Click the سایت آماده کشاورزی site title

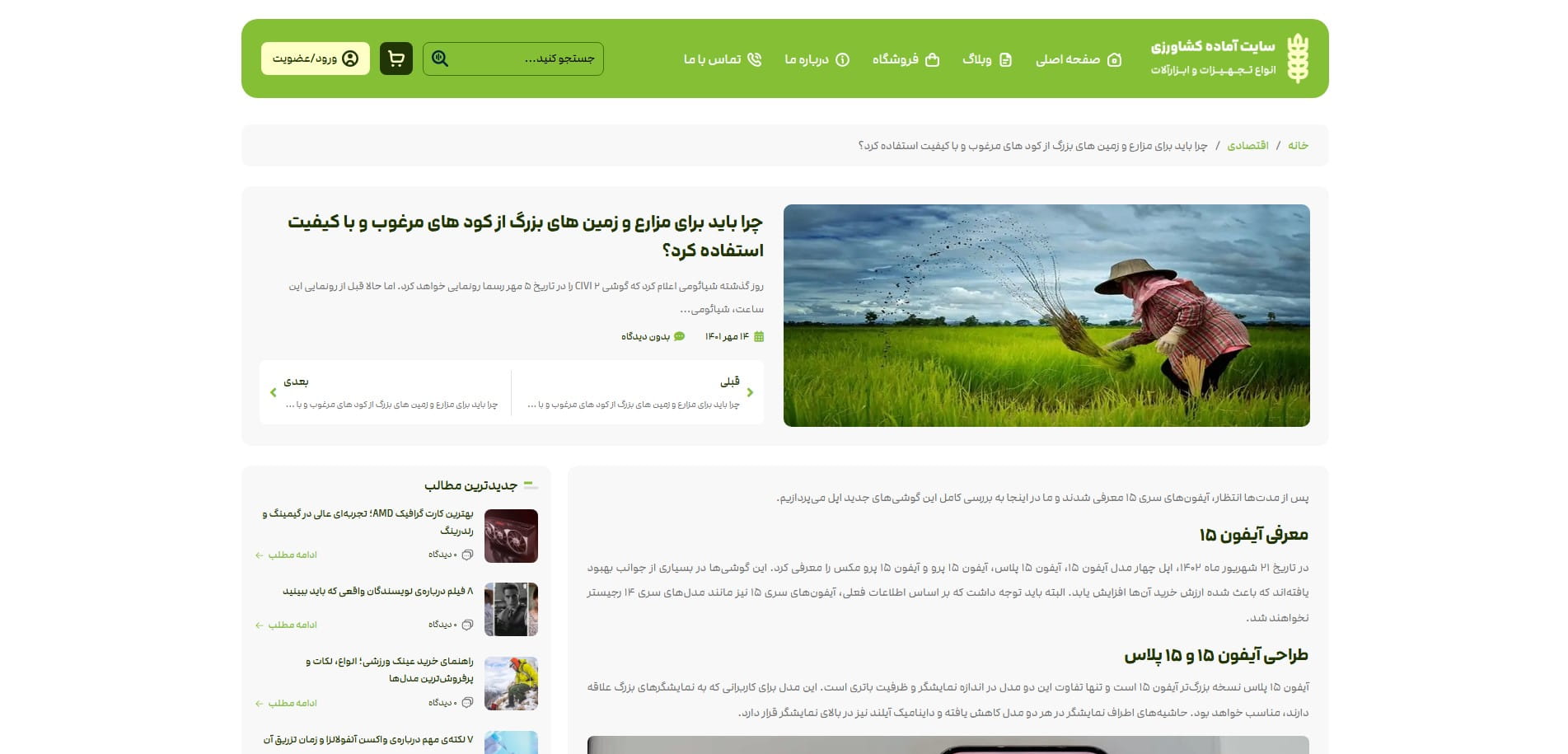1213,46
